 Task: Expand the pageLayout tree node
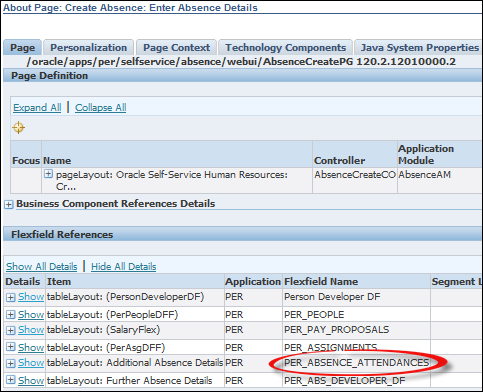[48, 174]
